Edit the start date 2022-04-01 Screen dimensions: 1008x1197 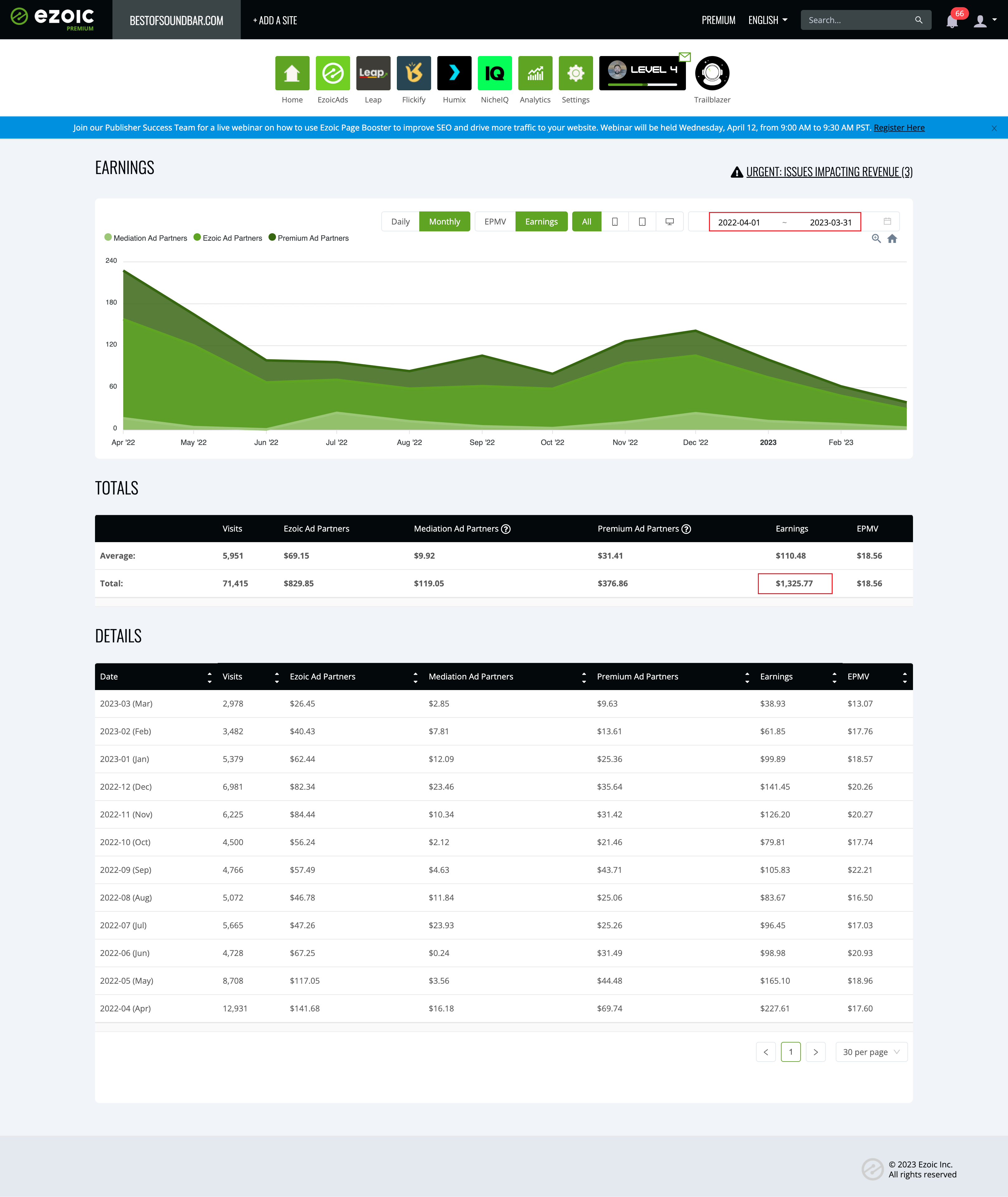point(739,222)
